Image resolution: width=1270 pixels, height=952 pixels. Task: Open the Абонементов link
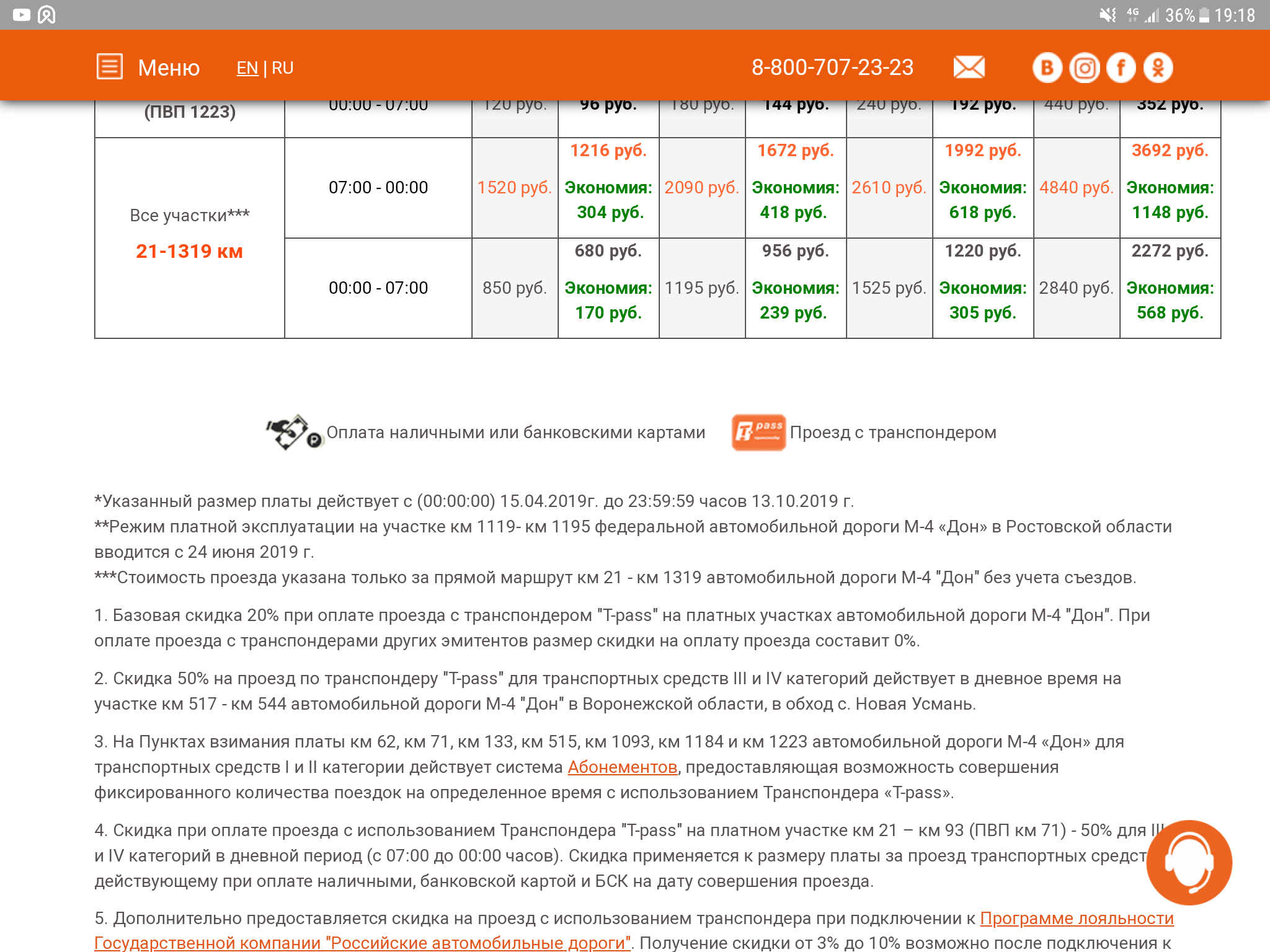[x=622, y=767]
